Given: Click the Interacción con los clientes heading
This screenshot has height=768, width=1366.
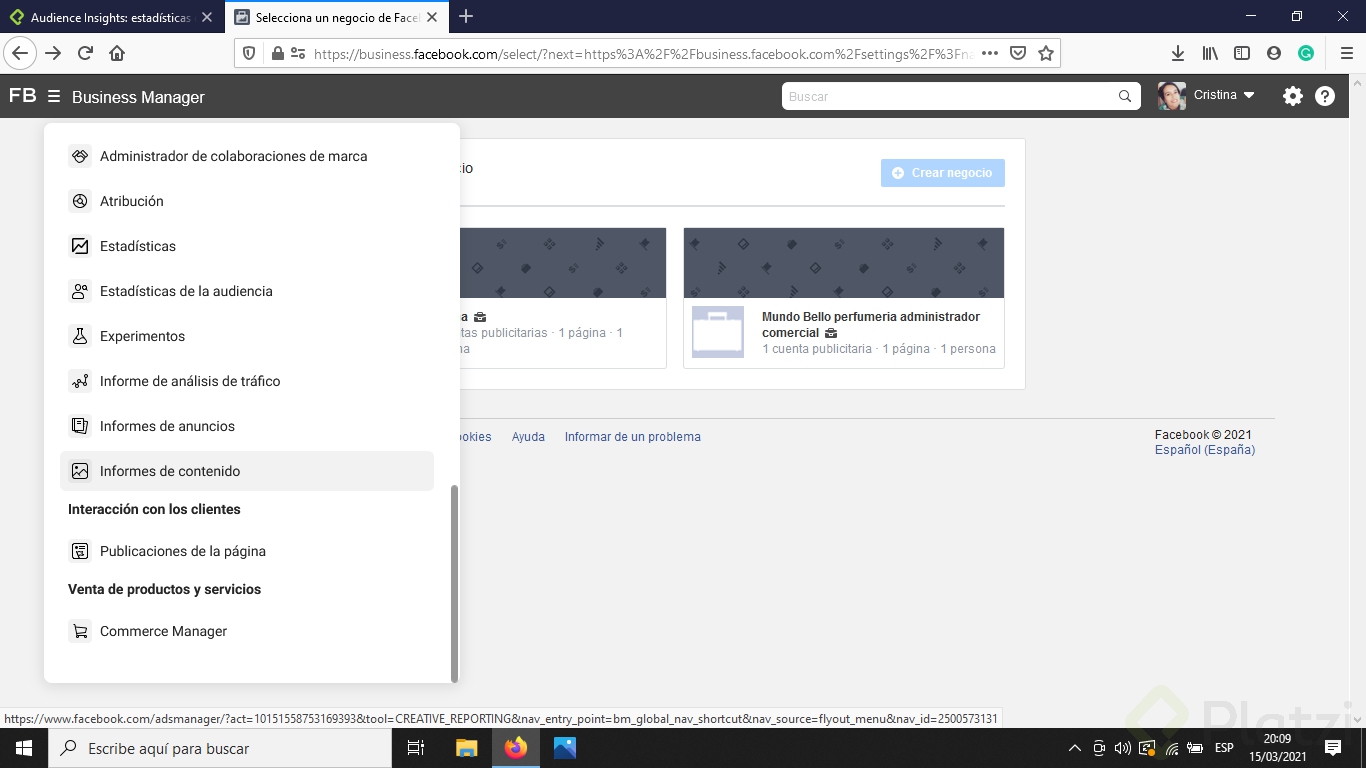Looking at the screenshot, I should click(x=154, y=509).
